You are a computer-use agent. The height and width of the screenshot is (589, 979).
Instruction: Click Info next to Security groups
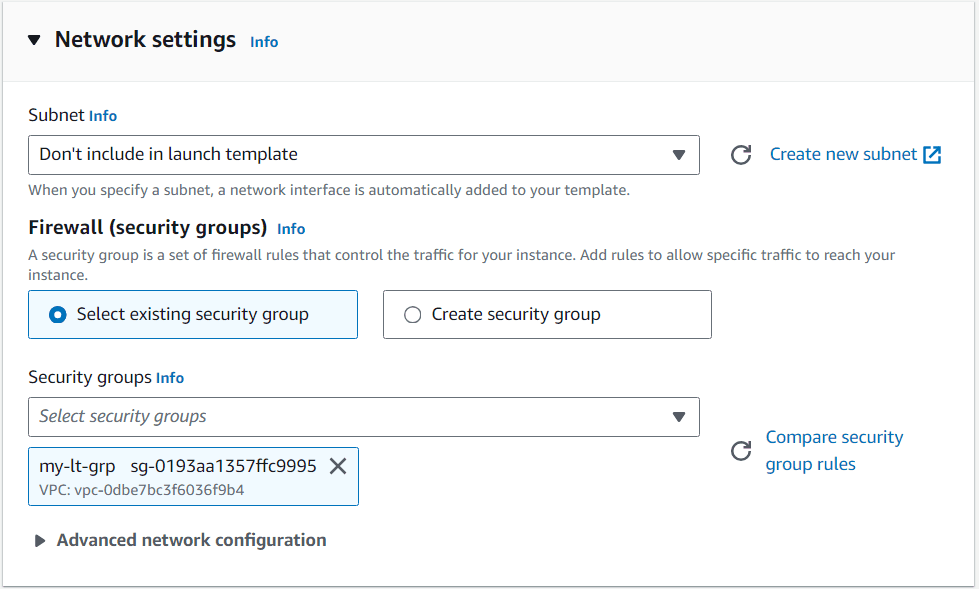(170, 378)
